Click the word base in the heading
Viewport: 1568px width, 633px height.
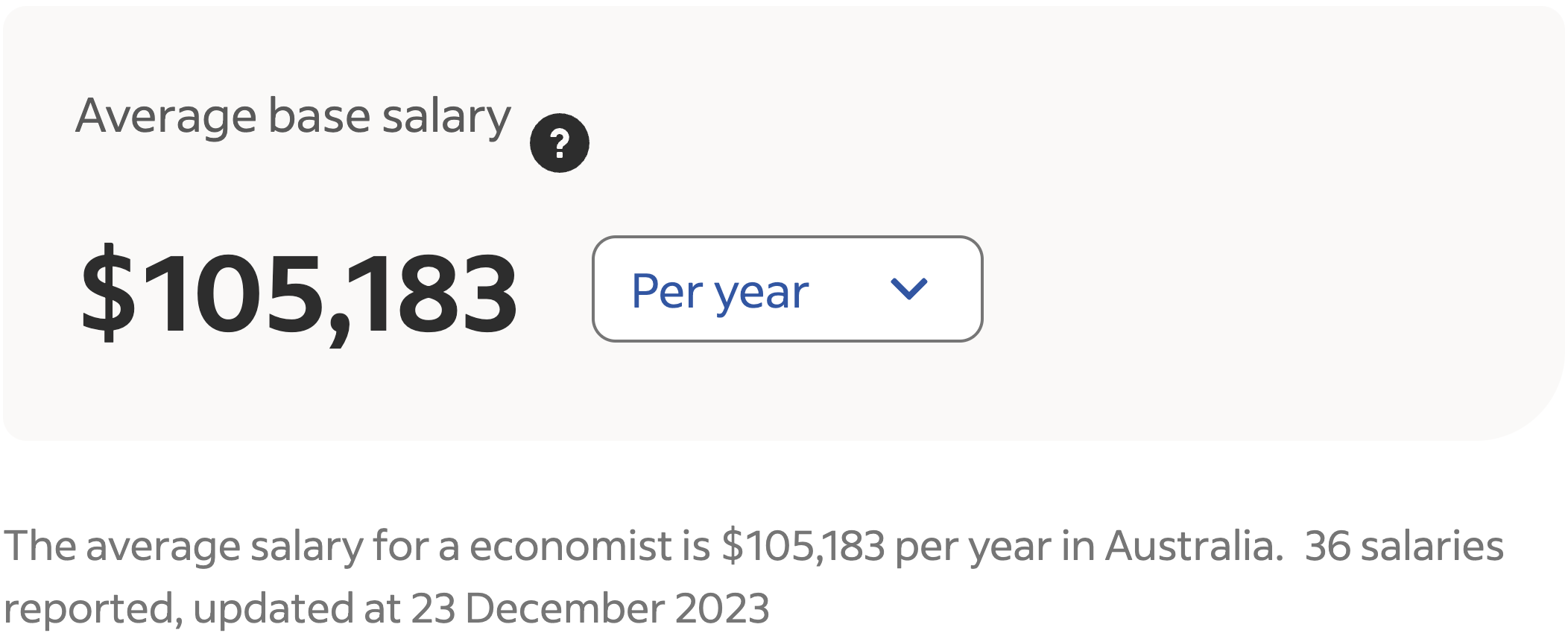(319, 117)
